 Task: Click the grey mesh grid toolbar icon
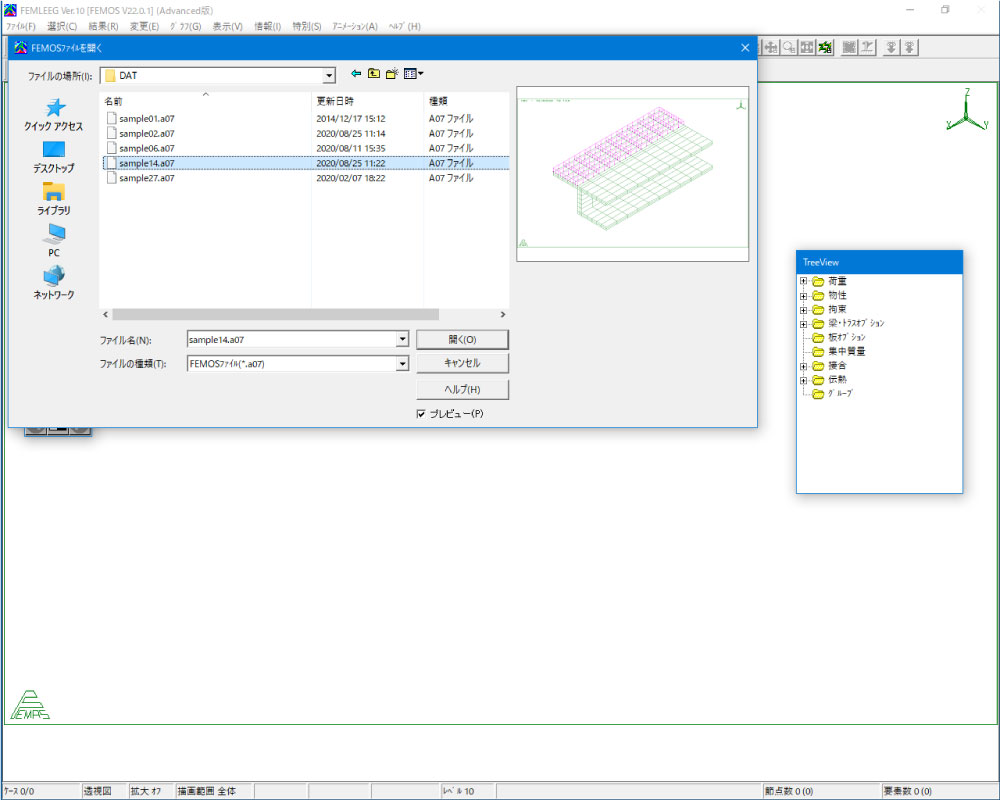coord(849,47)
